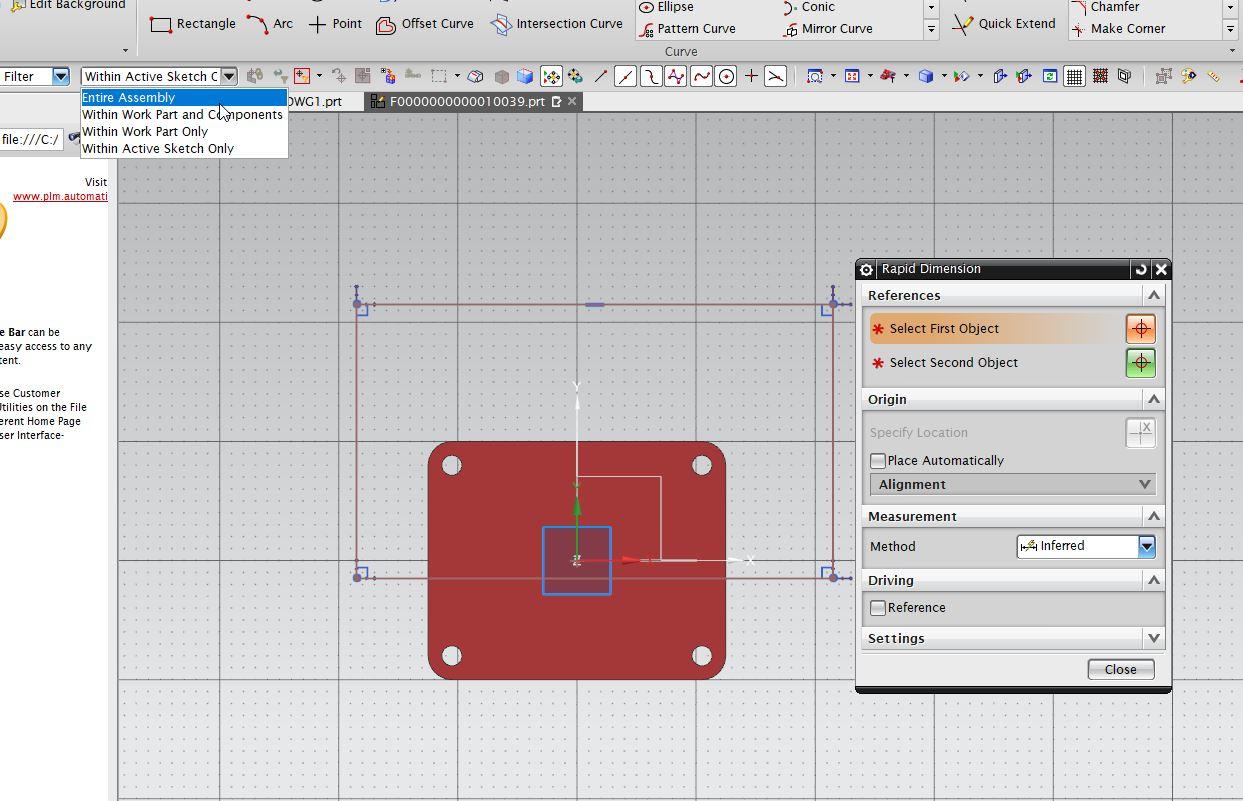Select the Rectangle sketch tool

pyautogui.click(x=193, y=24)
